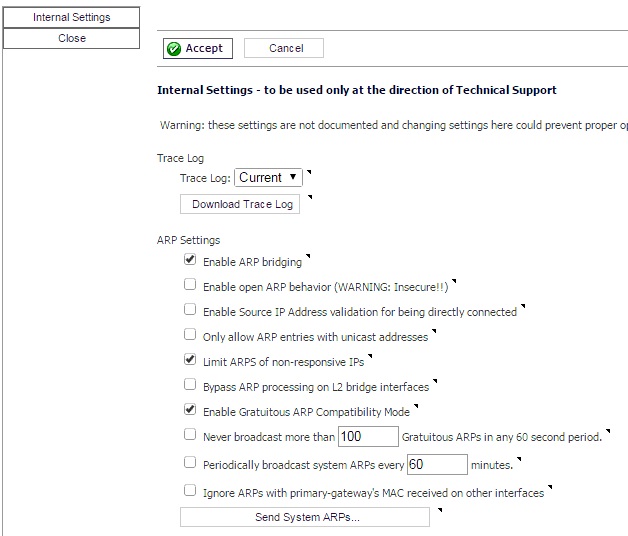Click the green checkmark Accept icon

pyautogui.click(x=174, y=48)
